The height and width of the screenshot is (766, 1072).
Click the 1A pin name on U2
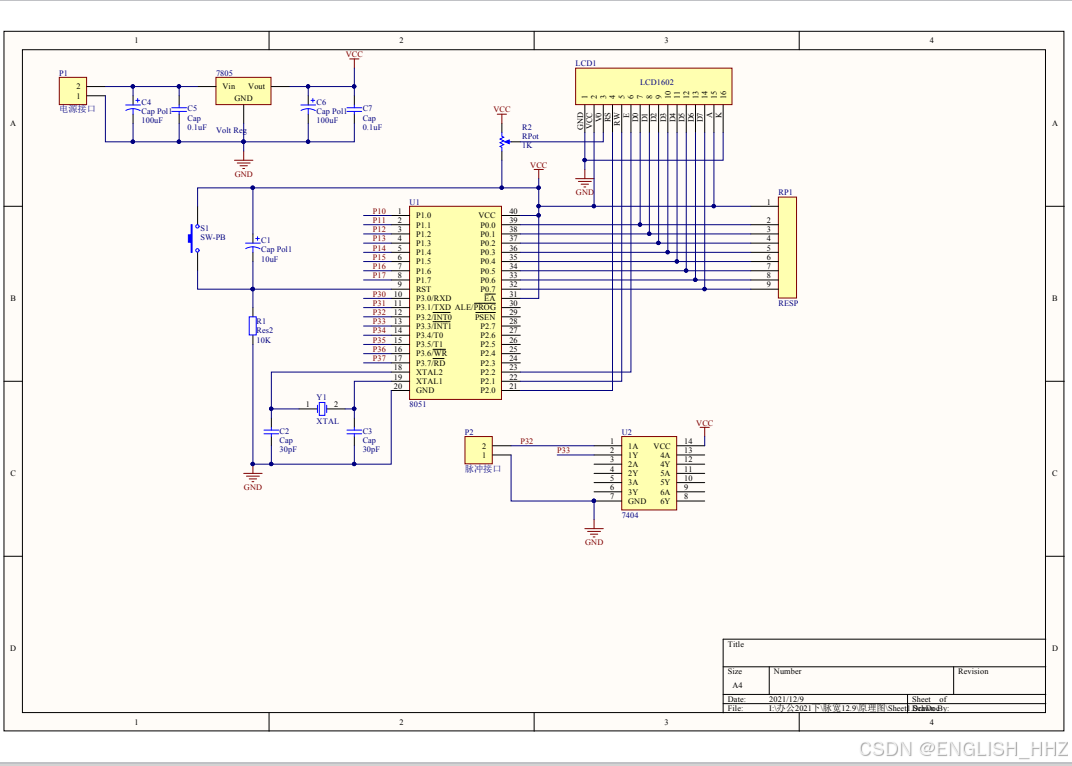[x=633, y=446]
